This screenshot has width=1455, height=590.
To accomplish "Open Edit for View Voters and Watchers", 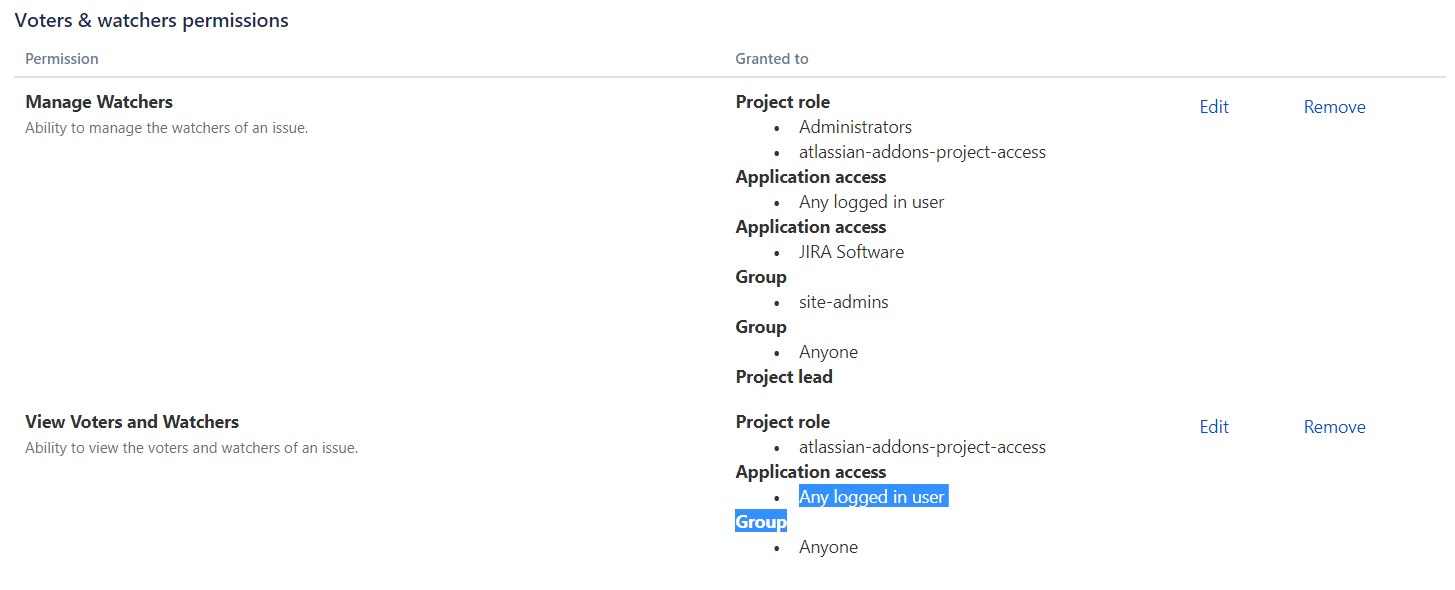I will tap(1214, 427).
